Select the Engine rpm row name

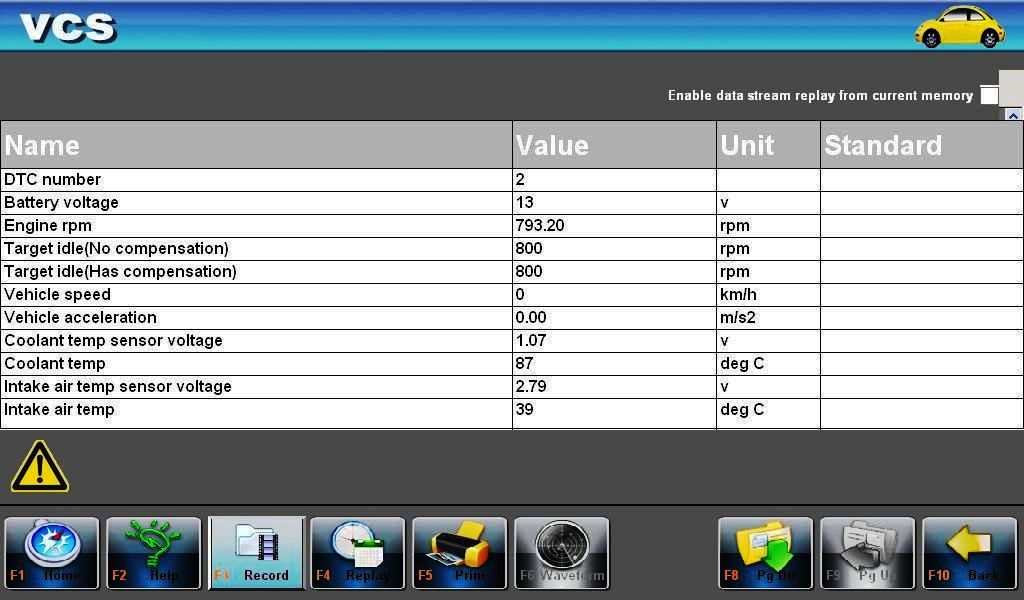pyautogui.click(x=48, y=226)
